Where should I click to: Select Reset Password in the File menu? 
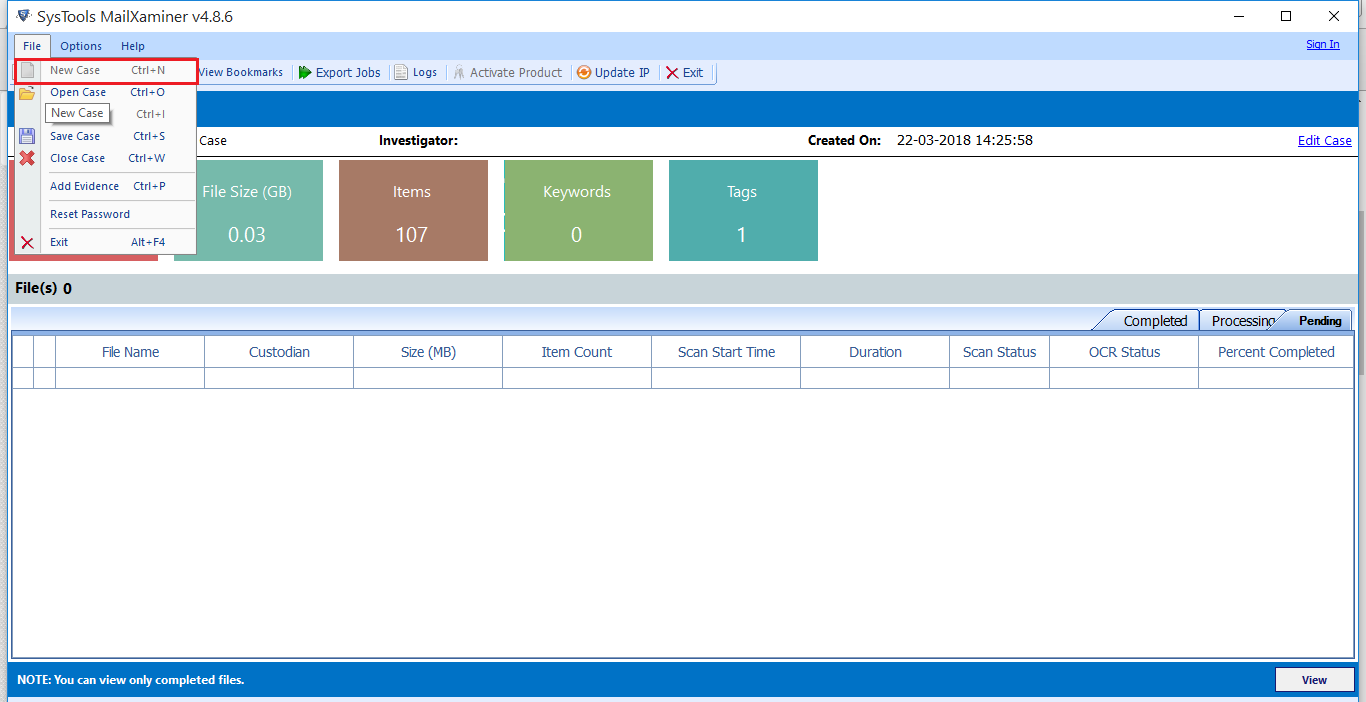pos(106,214)
